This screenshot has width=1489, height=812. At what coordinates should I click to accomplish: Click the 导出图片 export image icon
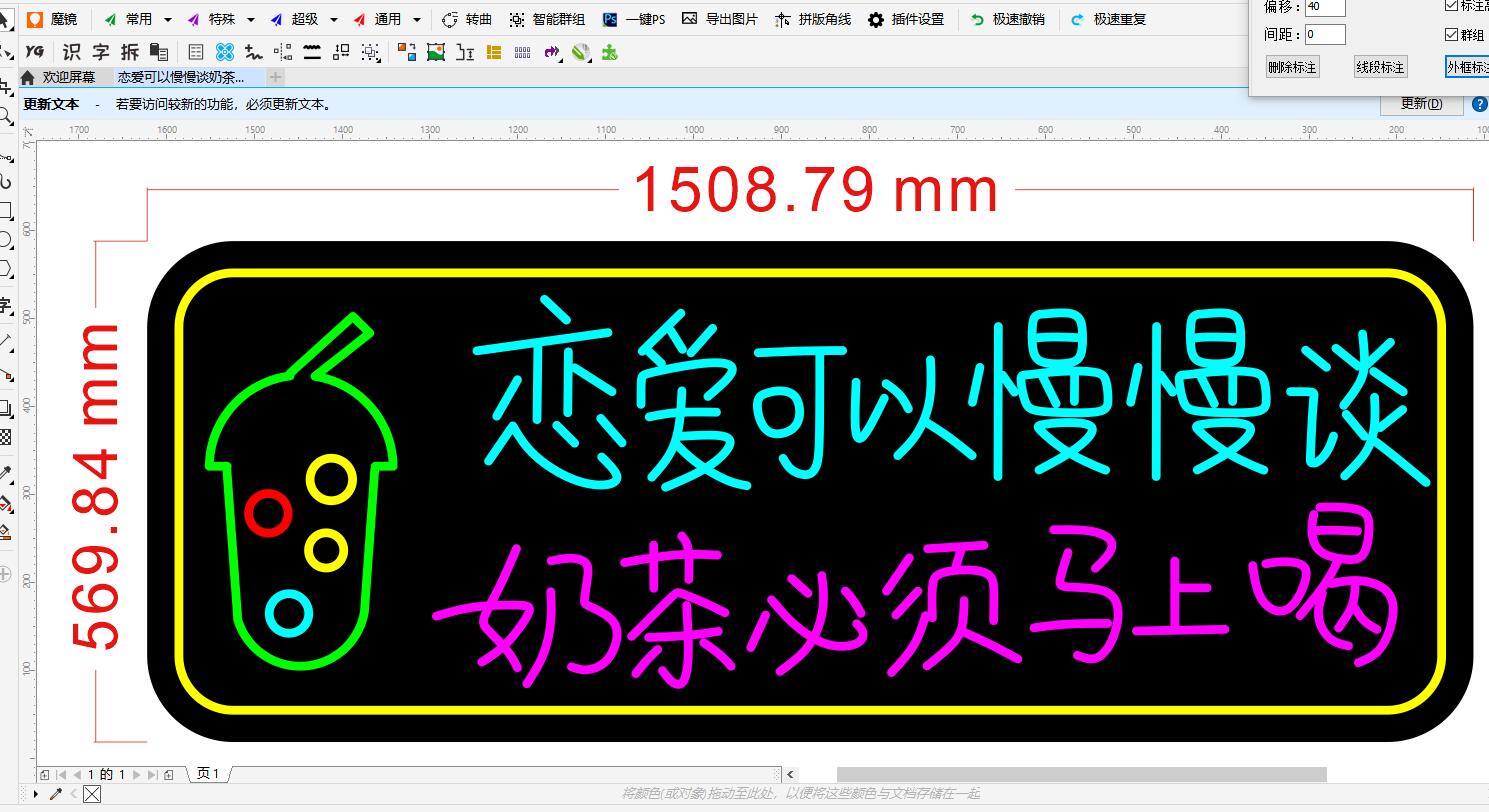[689, 19]
